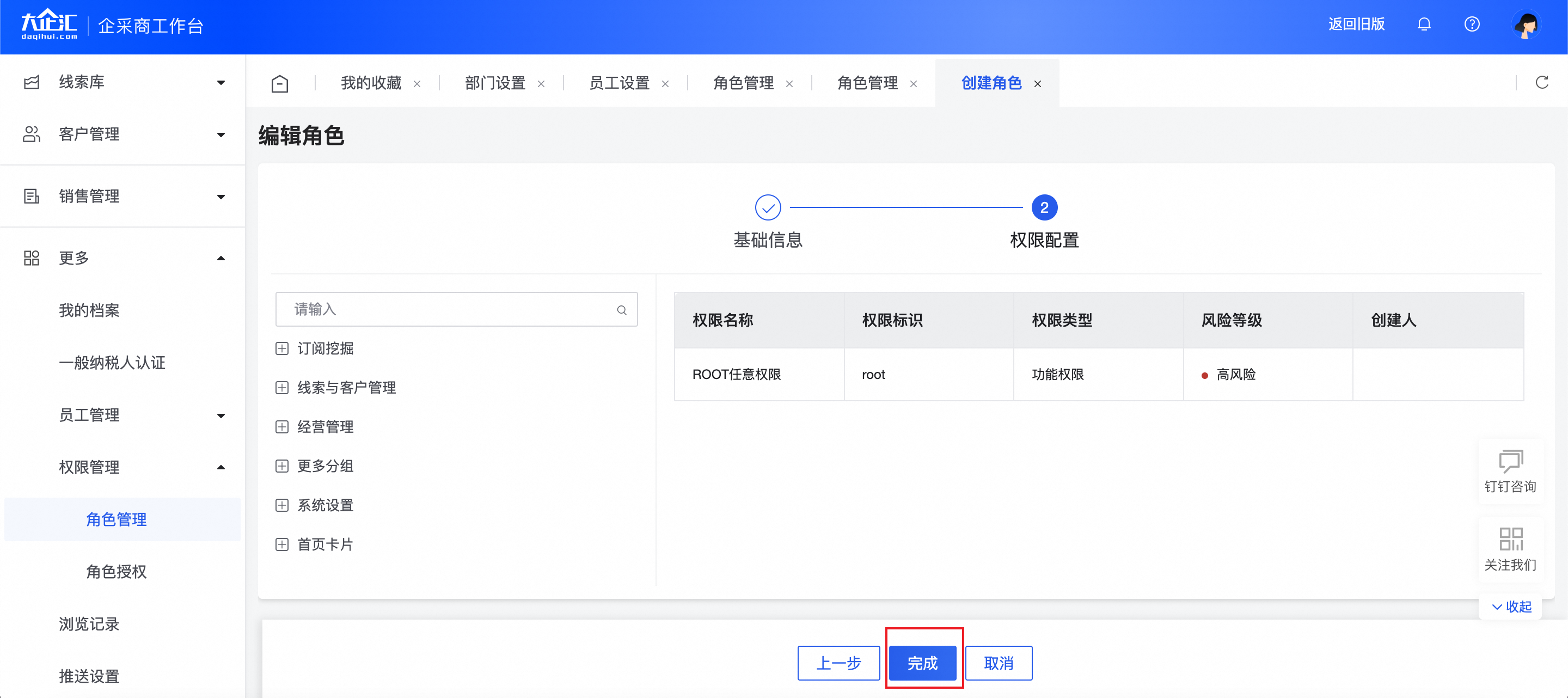Expand the 系统设置 tree node
This screenshot has height=698, width=1568.
(282, 505)
